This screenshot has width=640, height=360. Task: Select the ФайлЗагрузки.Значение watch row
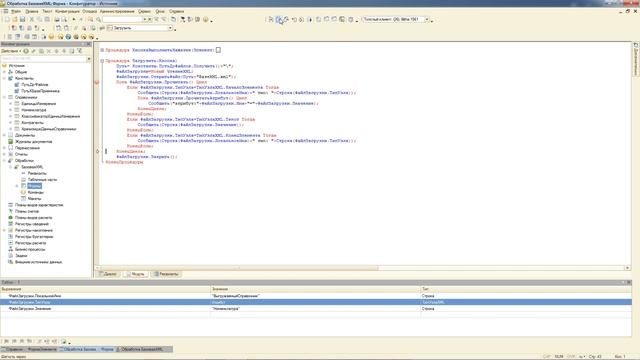click(x=316, y=309)
